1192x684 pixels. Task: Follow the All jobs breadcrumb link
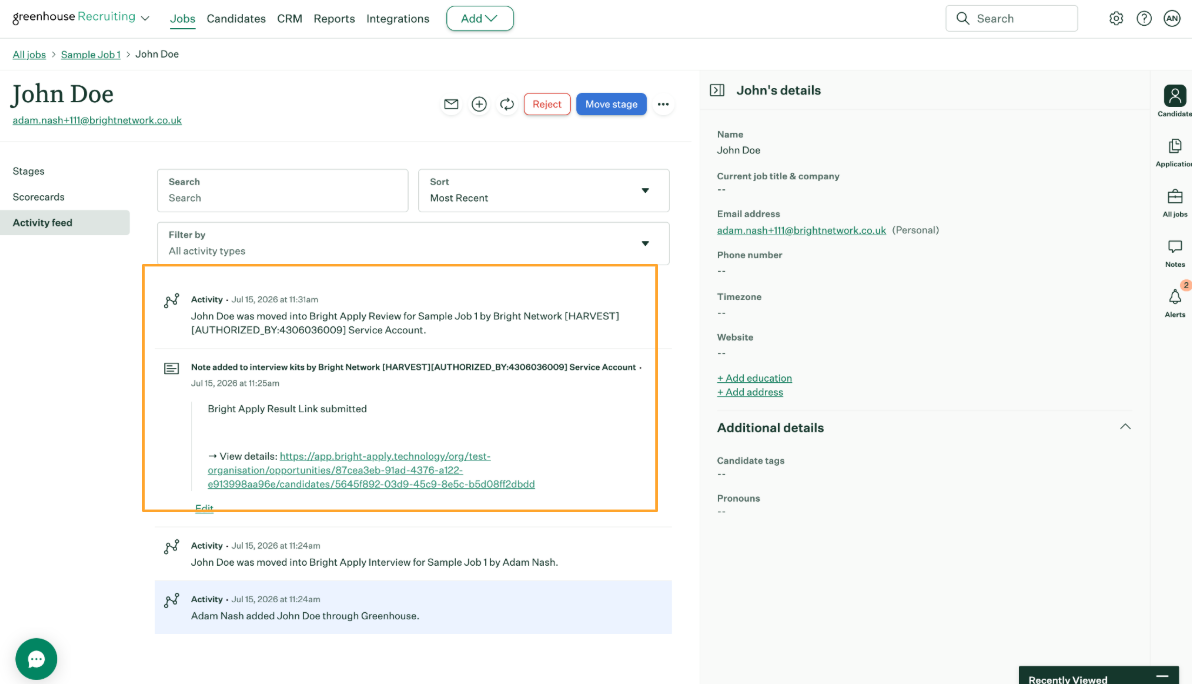[x=29, y=55]
